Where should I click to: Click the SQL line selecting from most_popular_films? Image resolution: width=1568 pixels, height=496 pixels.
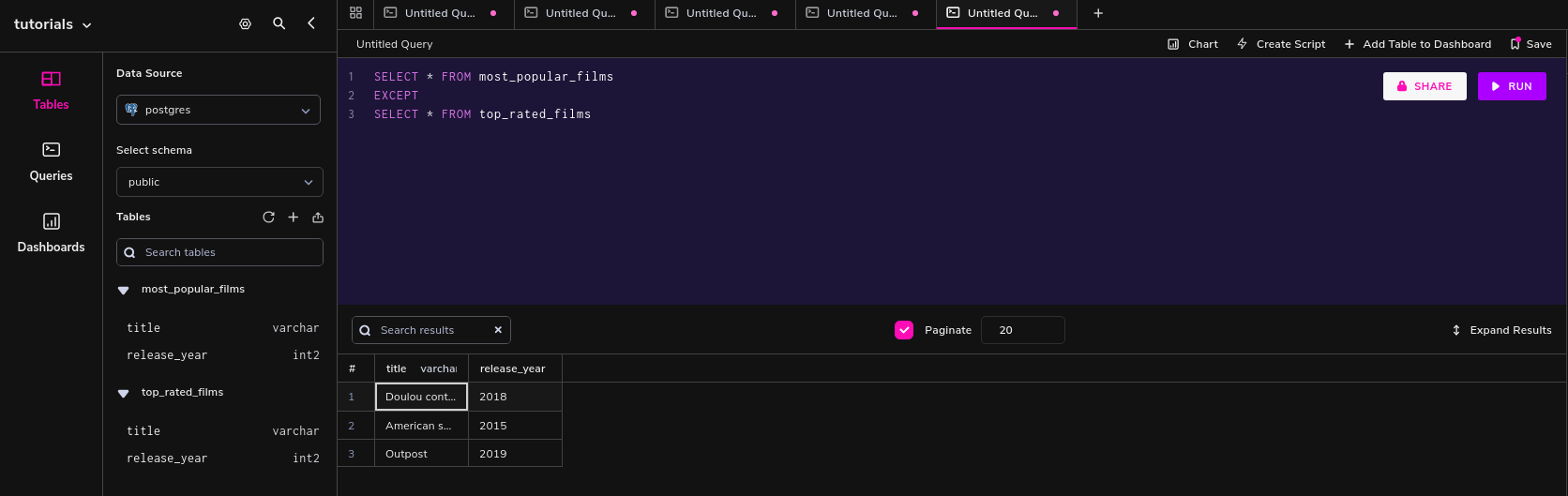pyautogui.click(x=493, y=77)
